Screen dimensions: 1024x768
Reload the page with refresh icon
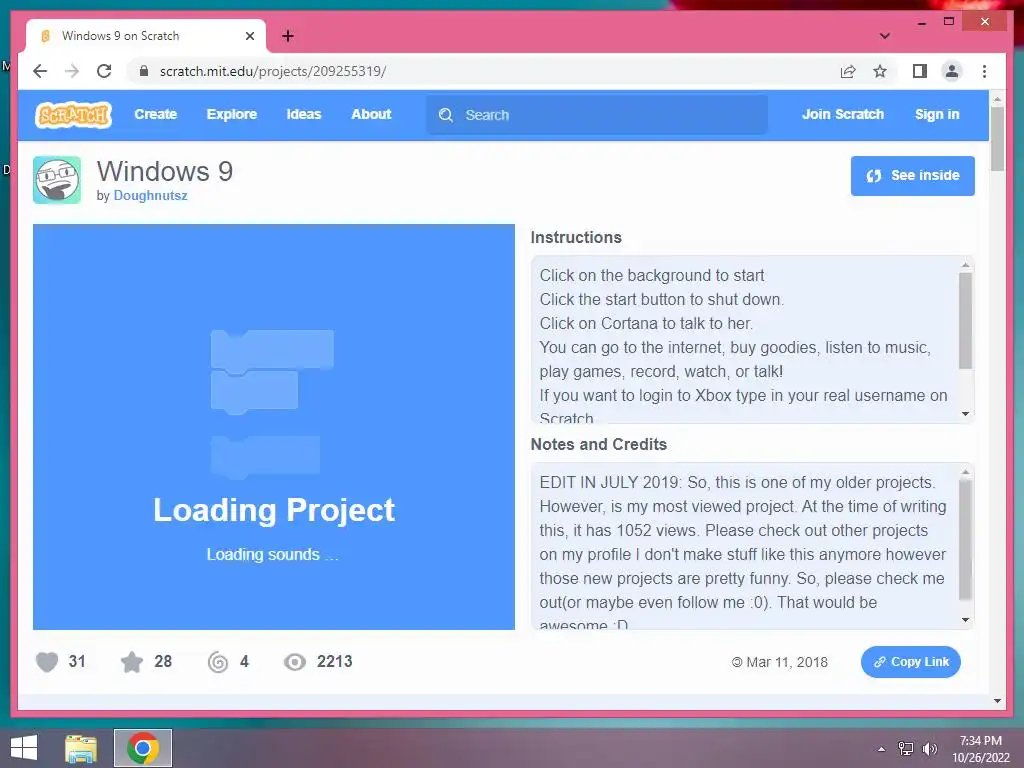pyautogui.click(x=104, y=71)
